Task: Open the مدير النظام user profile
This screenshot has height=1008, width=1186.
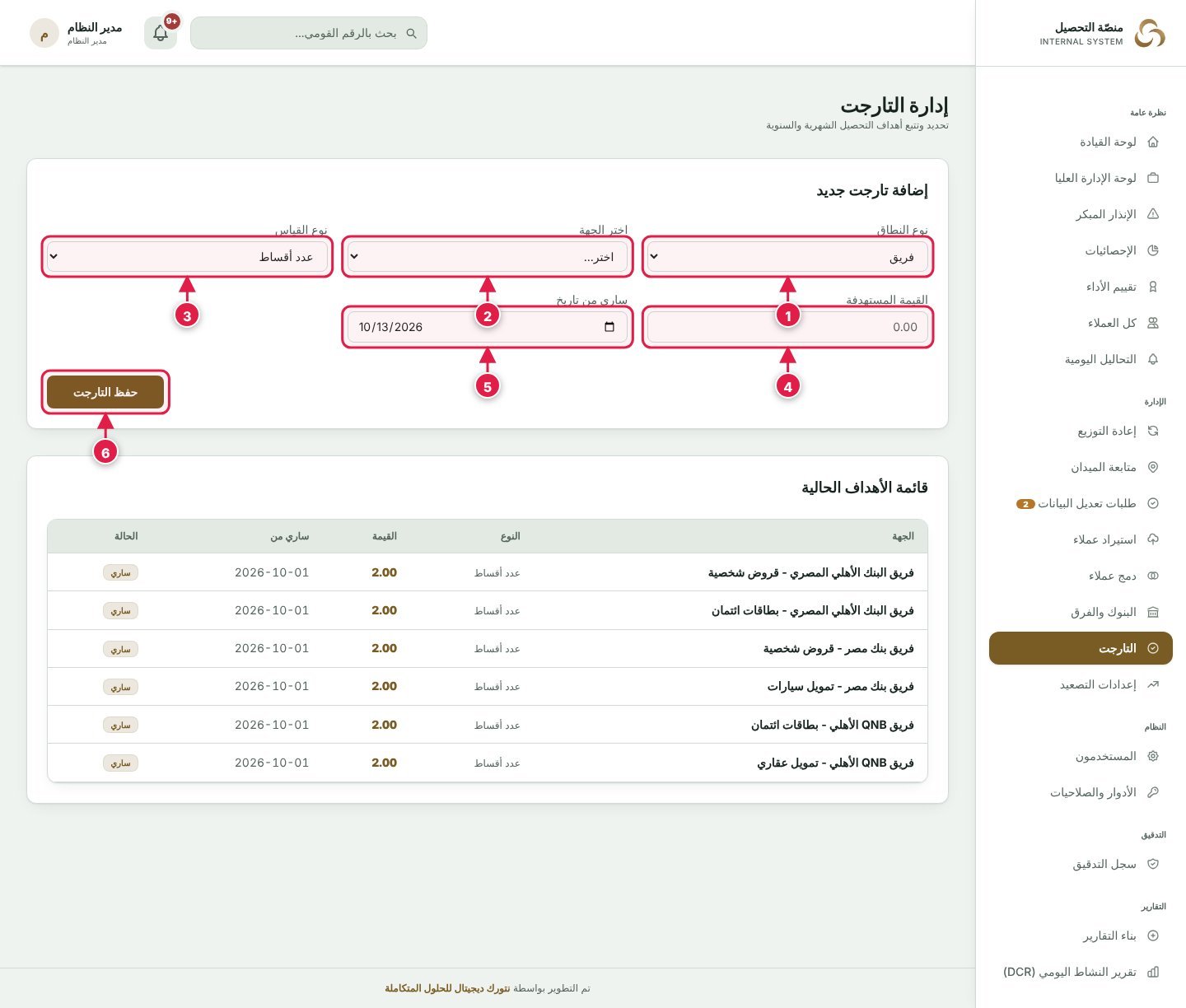Action: click(76, 33)
